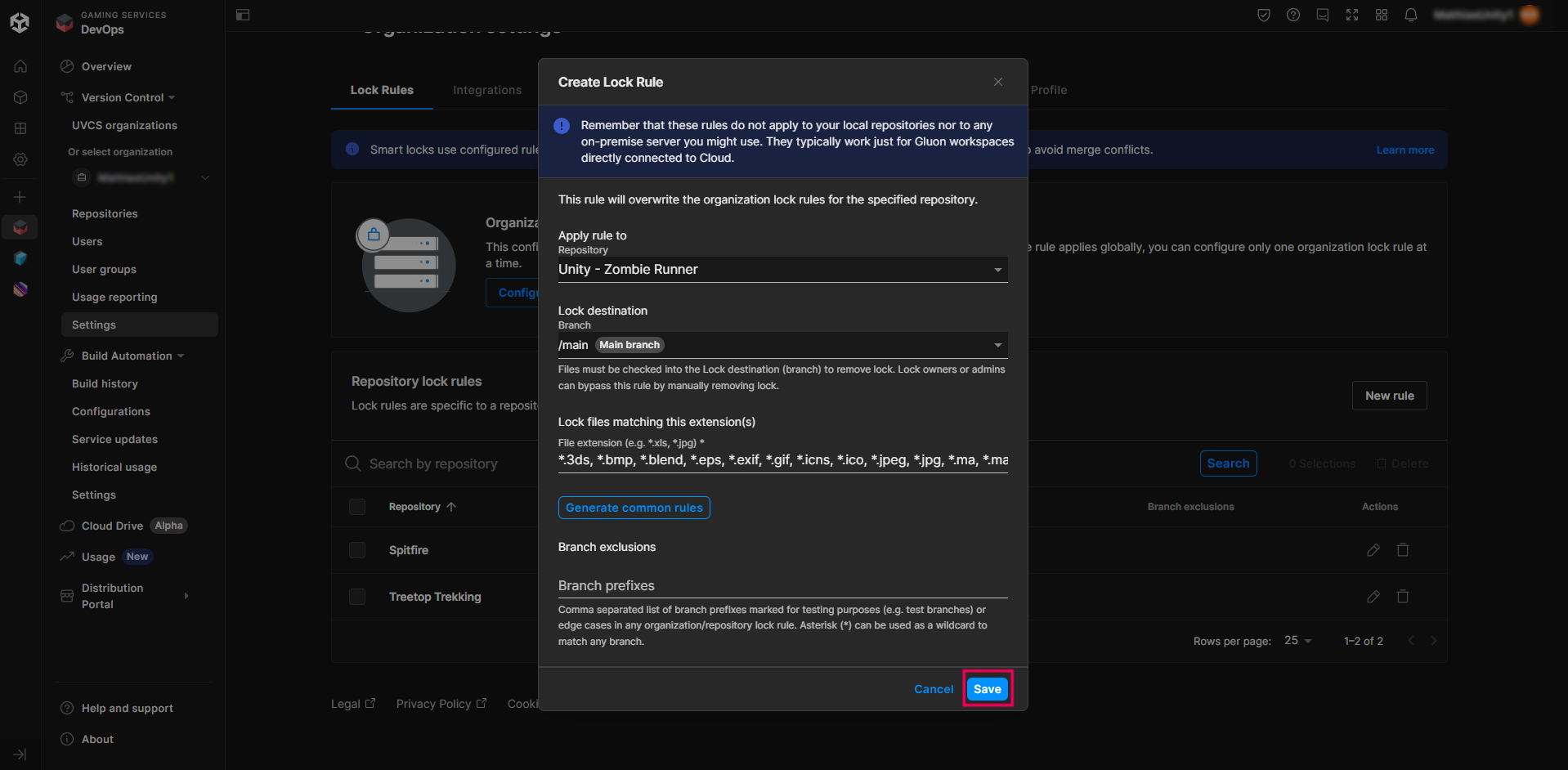Toggle the select-all repositories checkbox
Viewport: 1568px width, 770px height.
tap(357, 507)
